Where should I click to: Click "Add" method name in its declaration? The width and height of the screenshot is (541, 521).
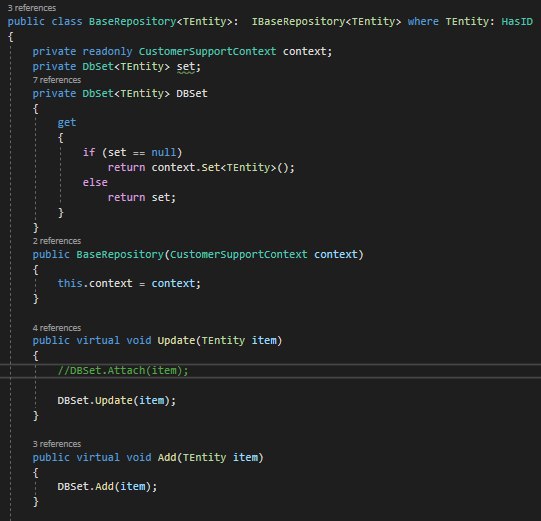[x=167, y=458]
